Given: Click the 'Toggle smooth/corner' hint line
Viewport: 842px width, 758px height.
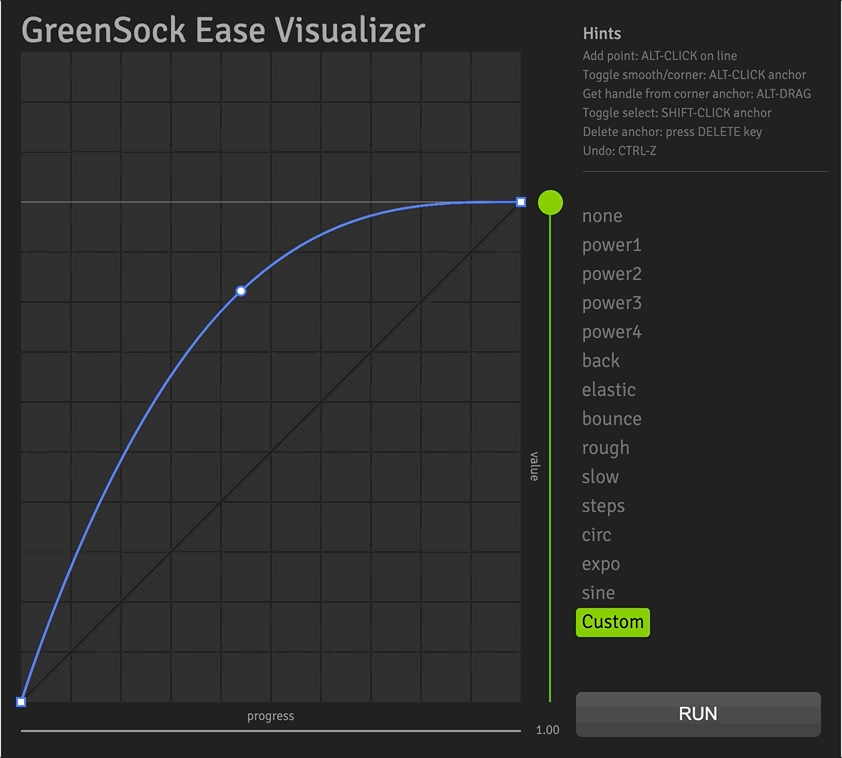Looking at the screenshot, I should tap(694, 75).
